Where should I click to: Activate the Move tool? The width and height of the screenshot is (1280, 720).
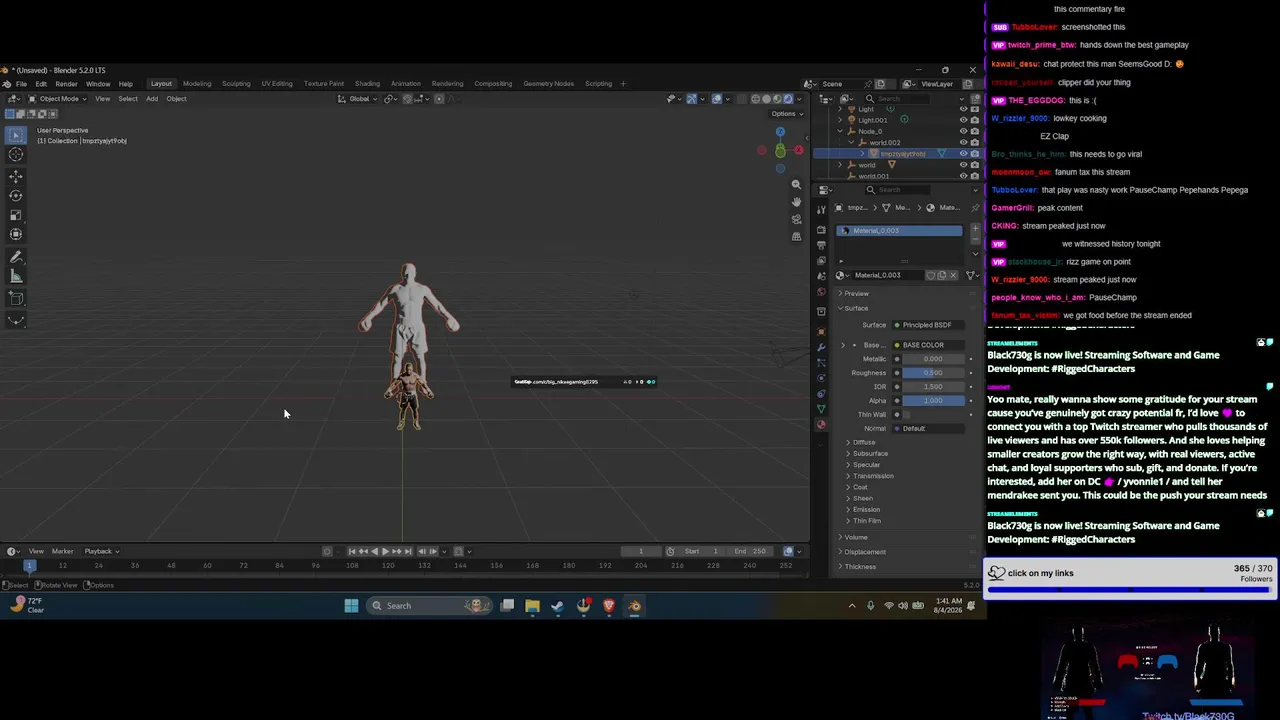[x=16, y=176]
